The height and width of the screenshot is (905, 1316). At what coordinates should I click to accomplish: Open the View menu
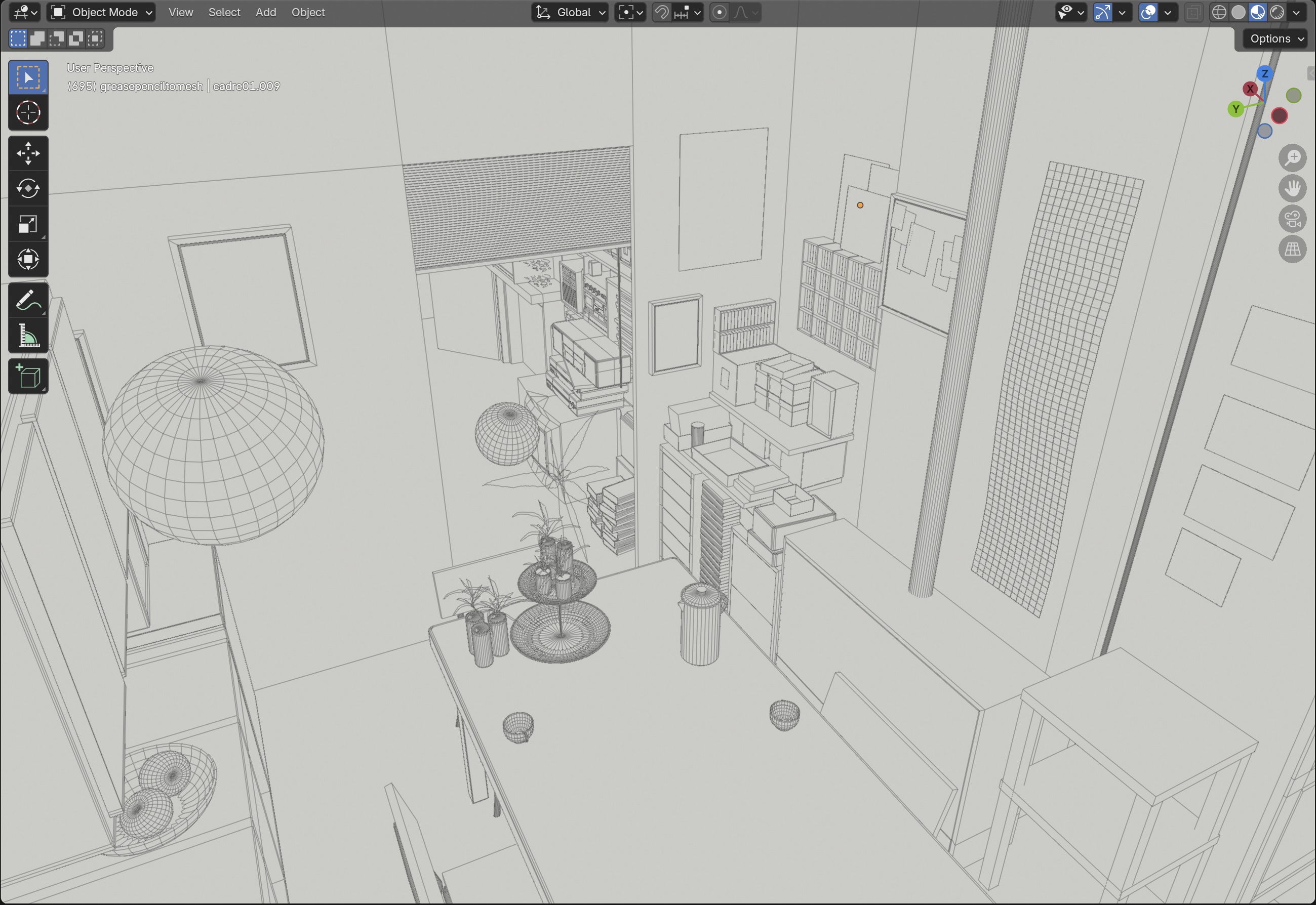(x=180, y=13)
